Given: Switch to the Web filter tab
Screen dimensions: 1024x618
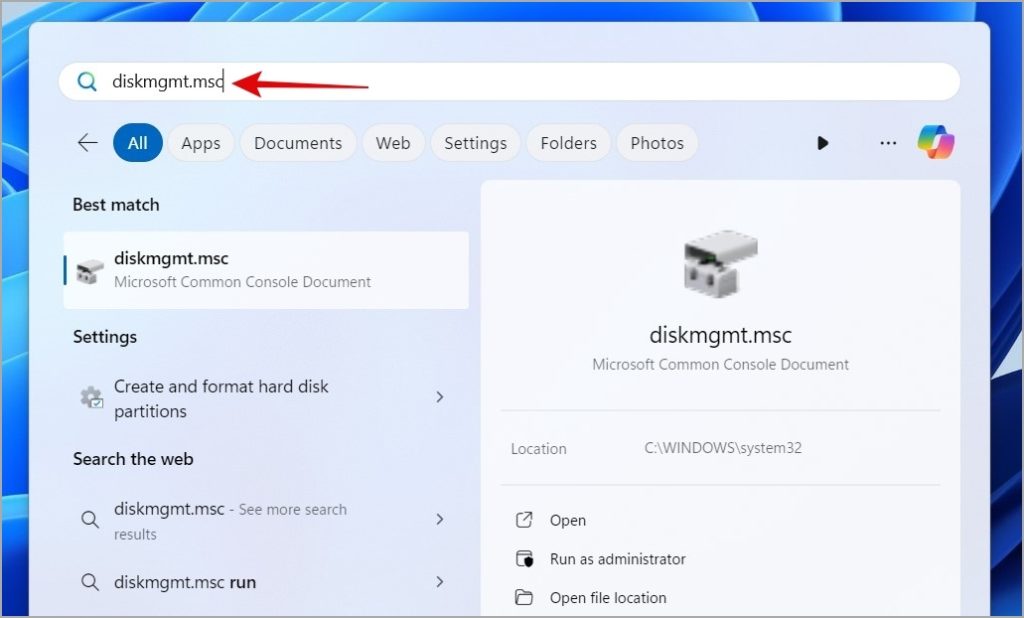Looking at the screenshot, I should pyautogui.click(x=393, y=142).
